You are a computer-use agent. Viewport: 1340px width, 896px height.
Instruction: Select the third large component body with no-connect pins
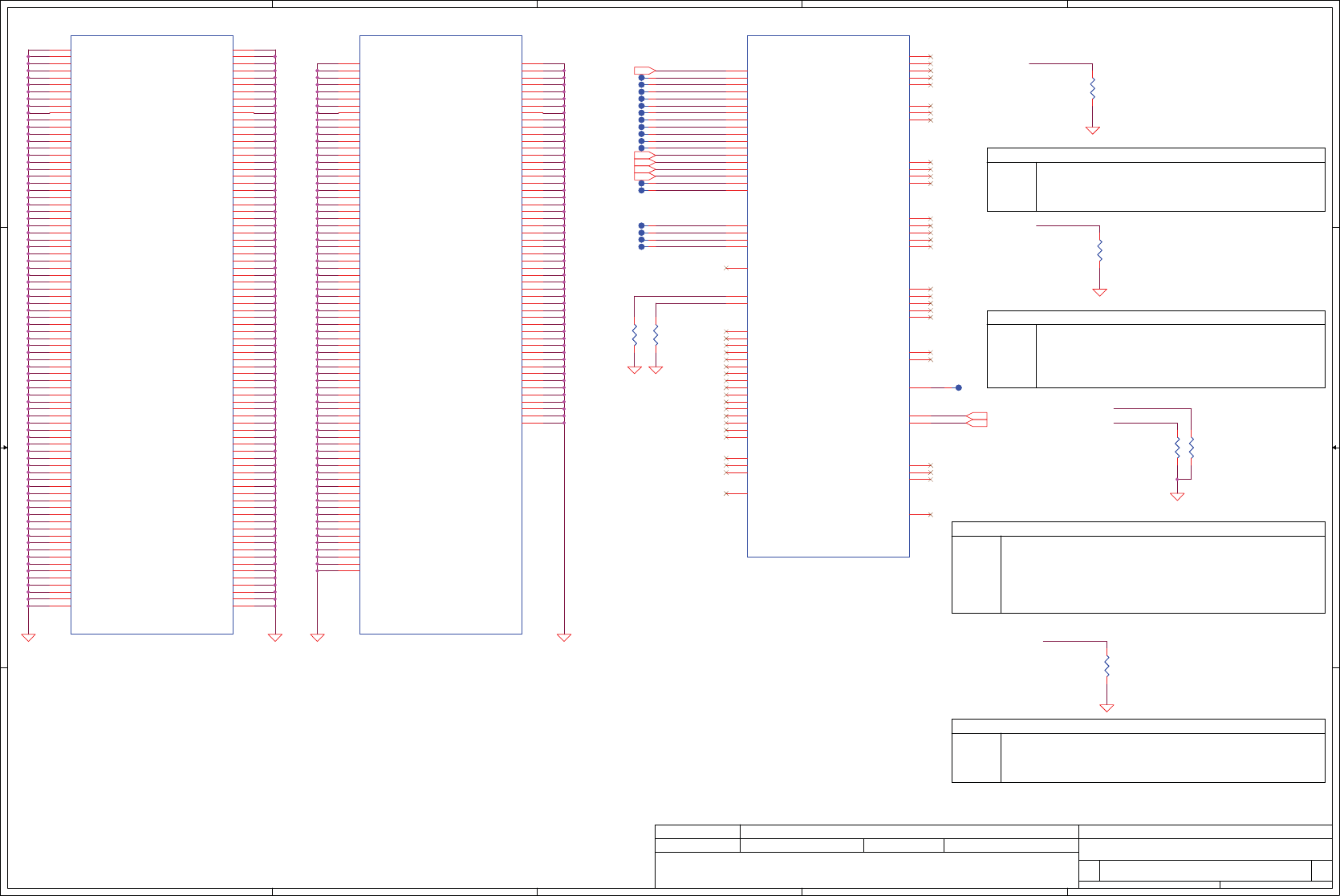(828, 296)
